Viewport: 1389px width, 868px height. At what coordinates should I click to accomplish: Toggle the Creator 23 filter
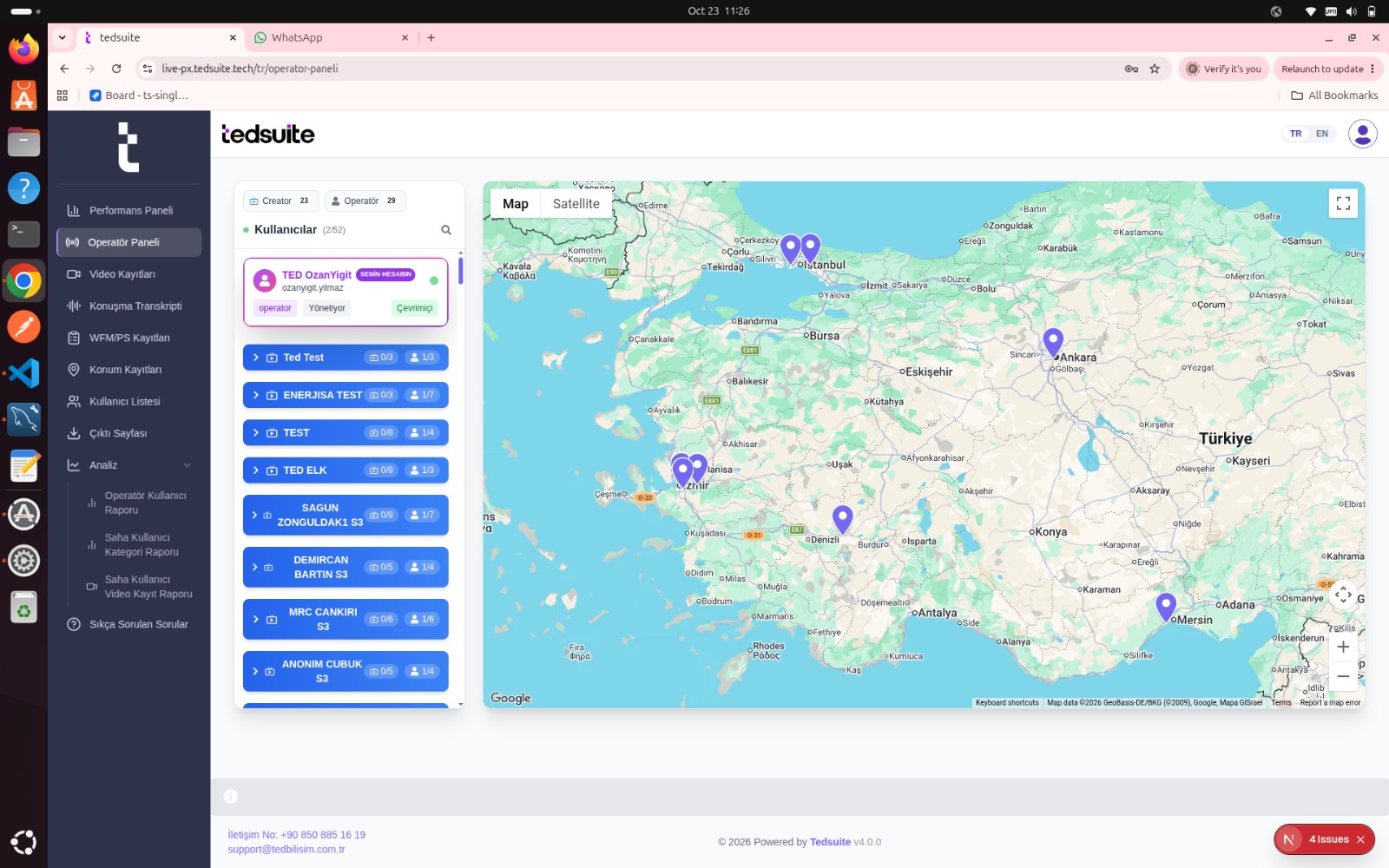tap(280, 201)
